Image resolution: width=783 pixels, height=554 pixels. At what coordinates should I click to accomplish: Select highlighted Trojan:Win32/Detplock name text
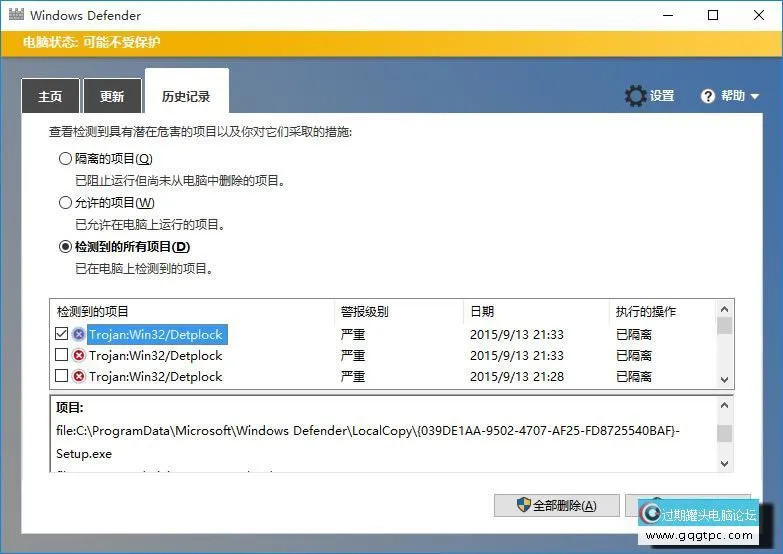pos(156,334)
